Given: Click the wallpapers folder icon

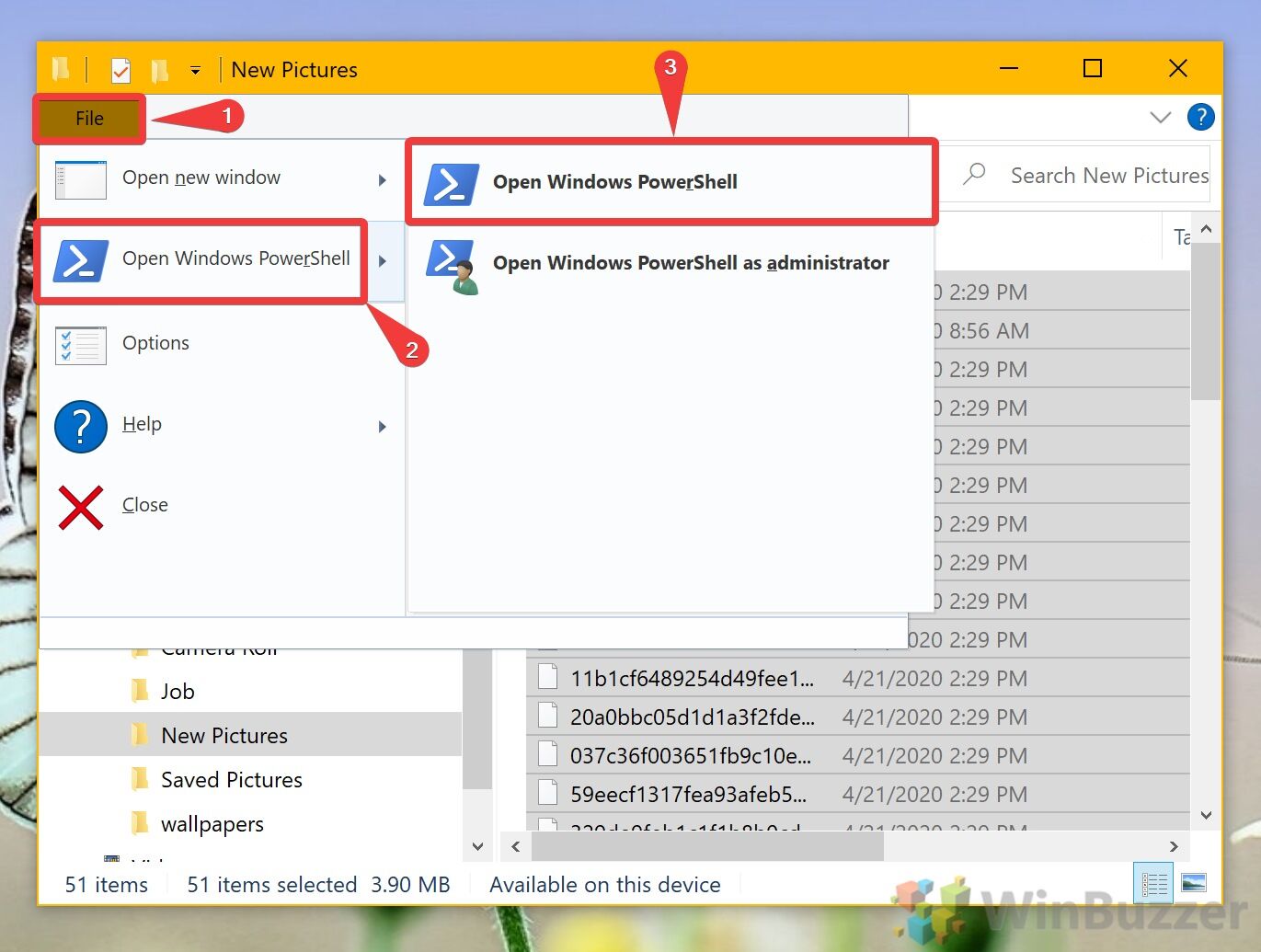Looking at the screenshot, I should (140, 823).
